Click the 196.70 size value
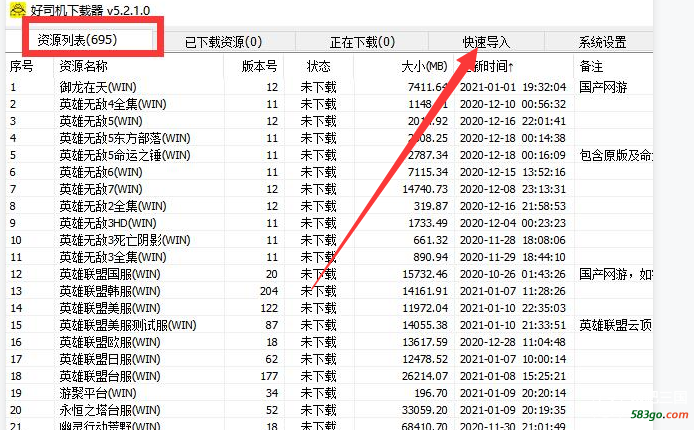 [x=431, y=393]
